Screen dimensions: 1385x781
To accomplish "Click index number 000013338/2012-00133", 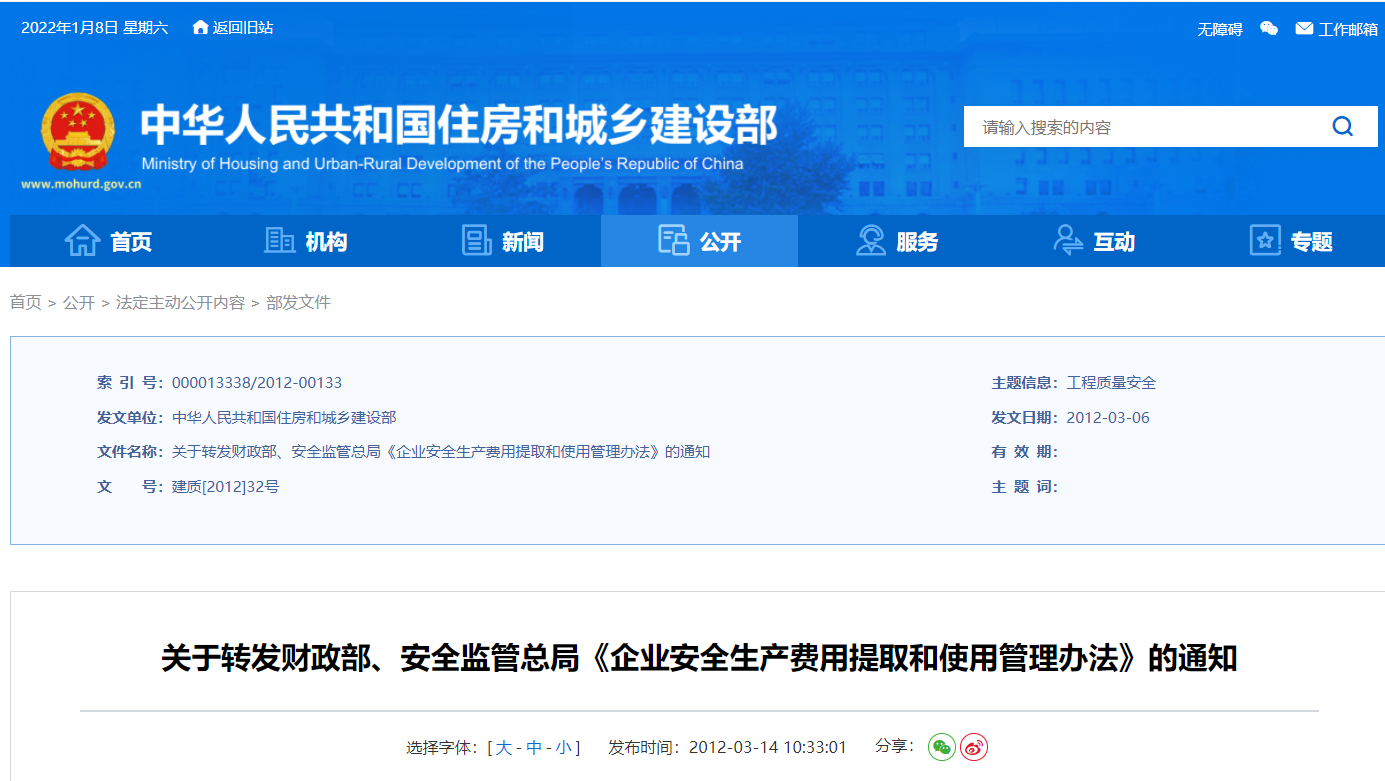I will [x=257, y=383].
